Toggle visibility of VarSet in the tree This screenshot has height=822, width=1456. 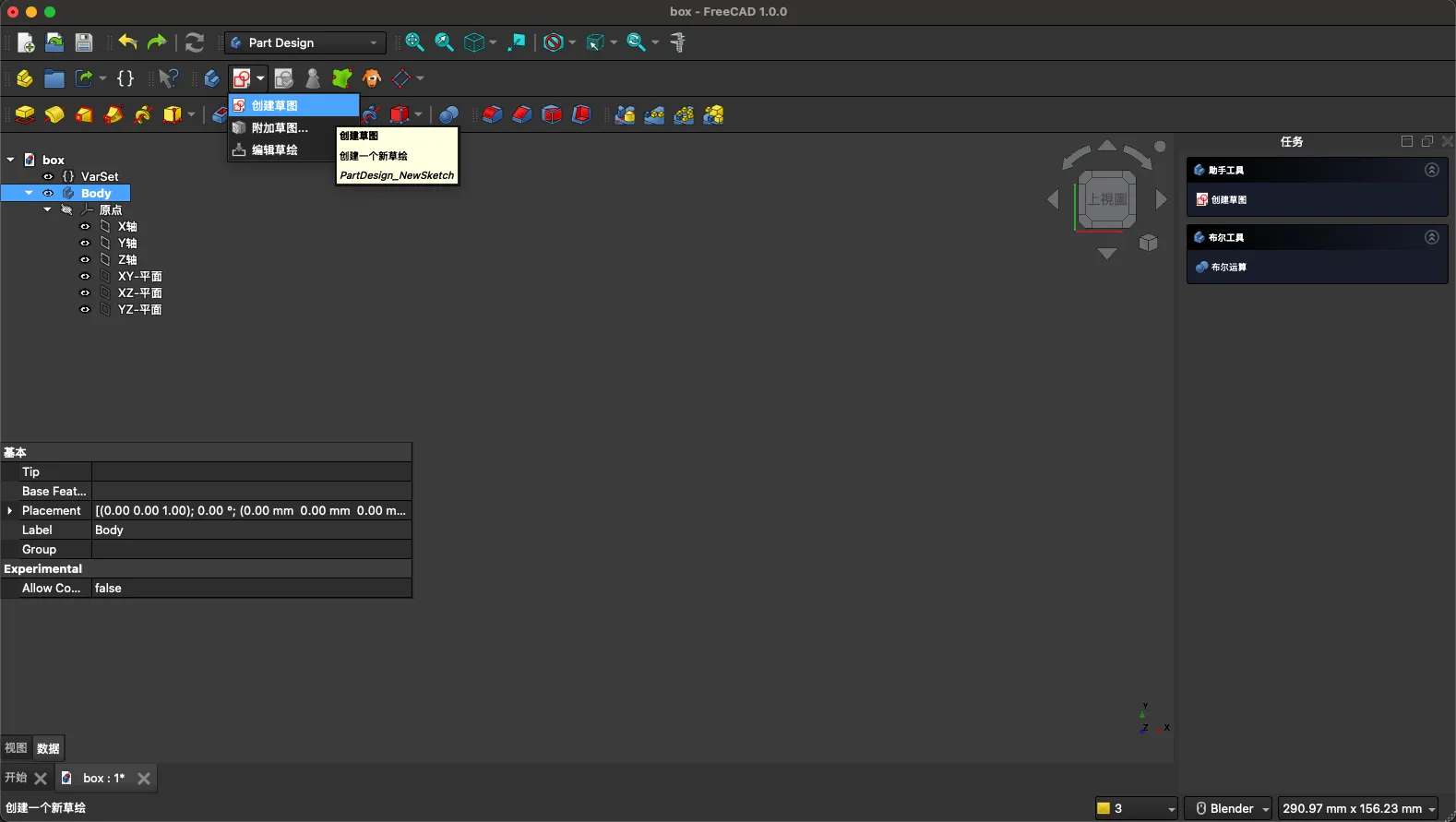tap(48, 176)
